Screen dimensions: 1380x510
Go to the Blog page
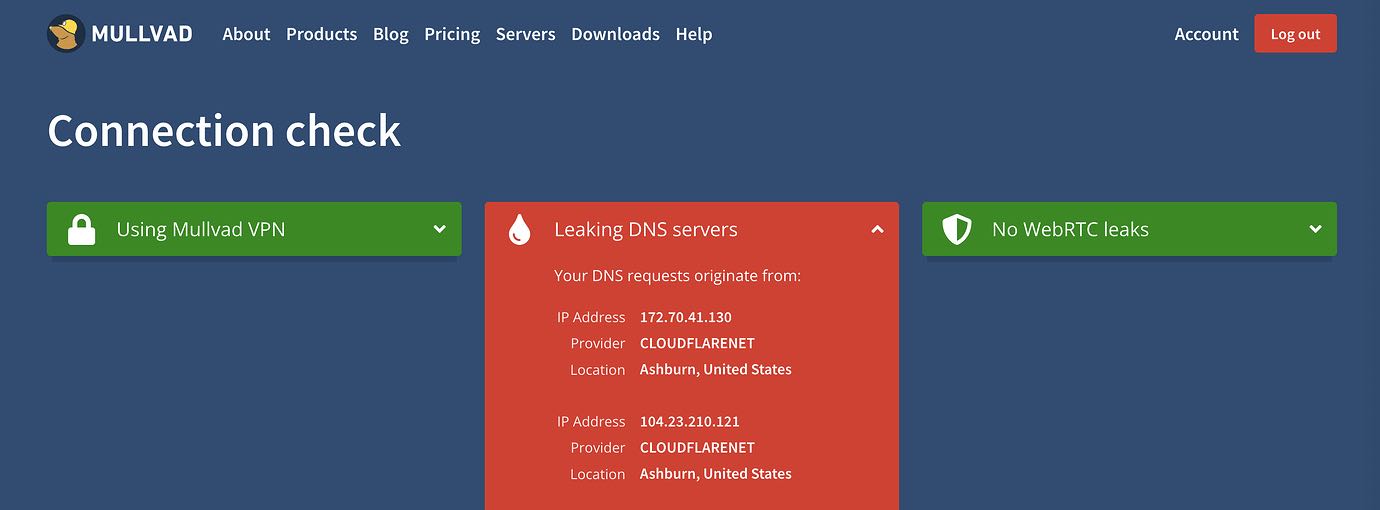390,34
